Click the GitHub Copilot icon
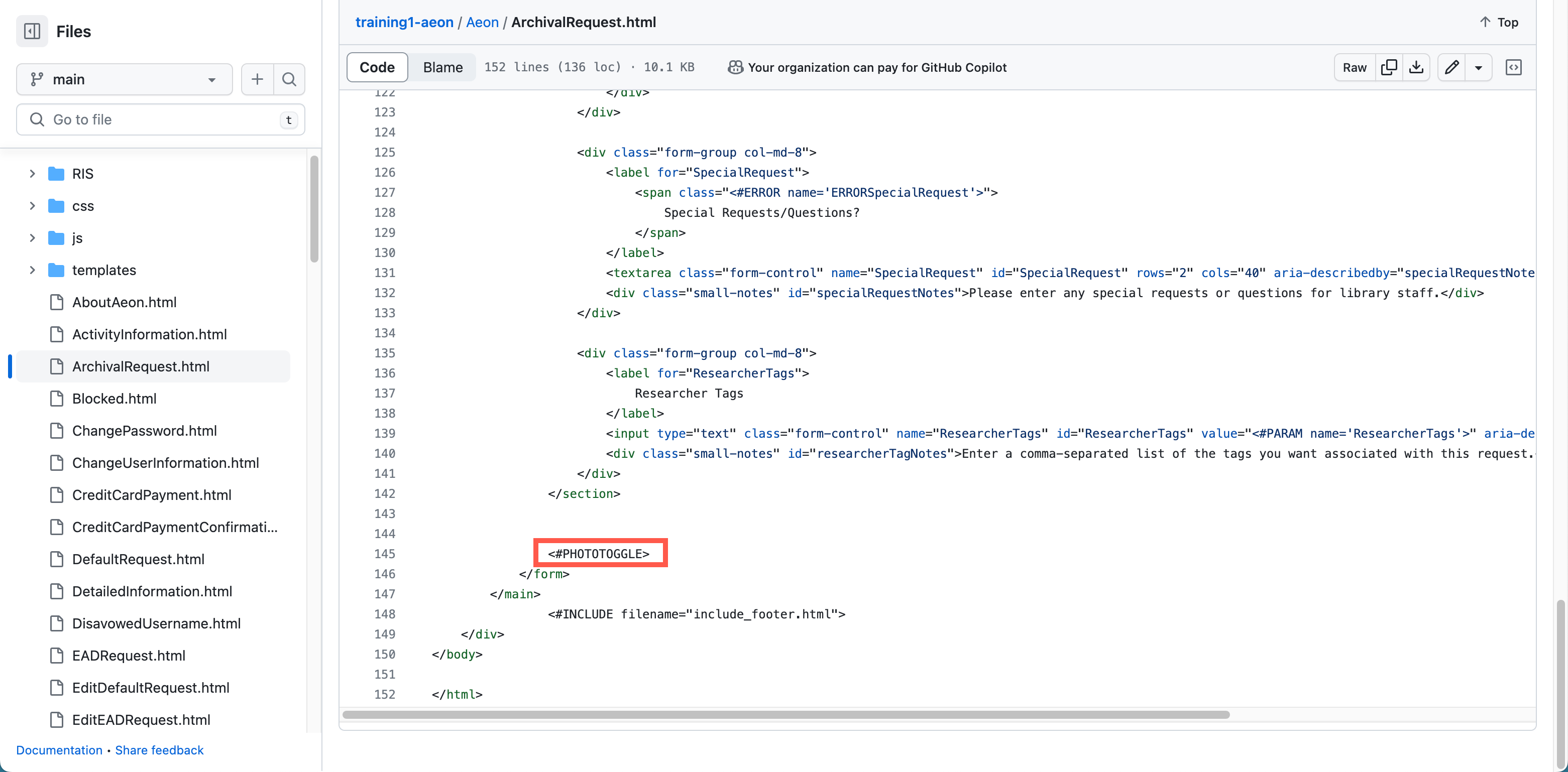1568x772 pixels. pyautogui.click(x=734, y=67)
